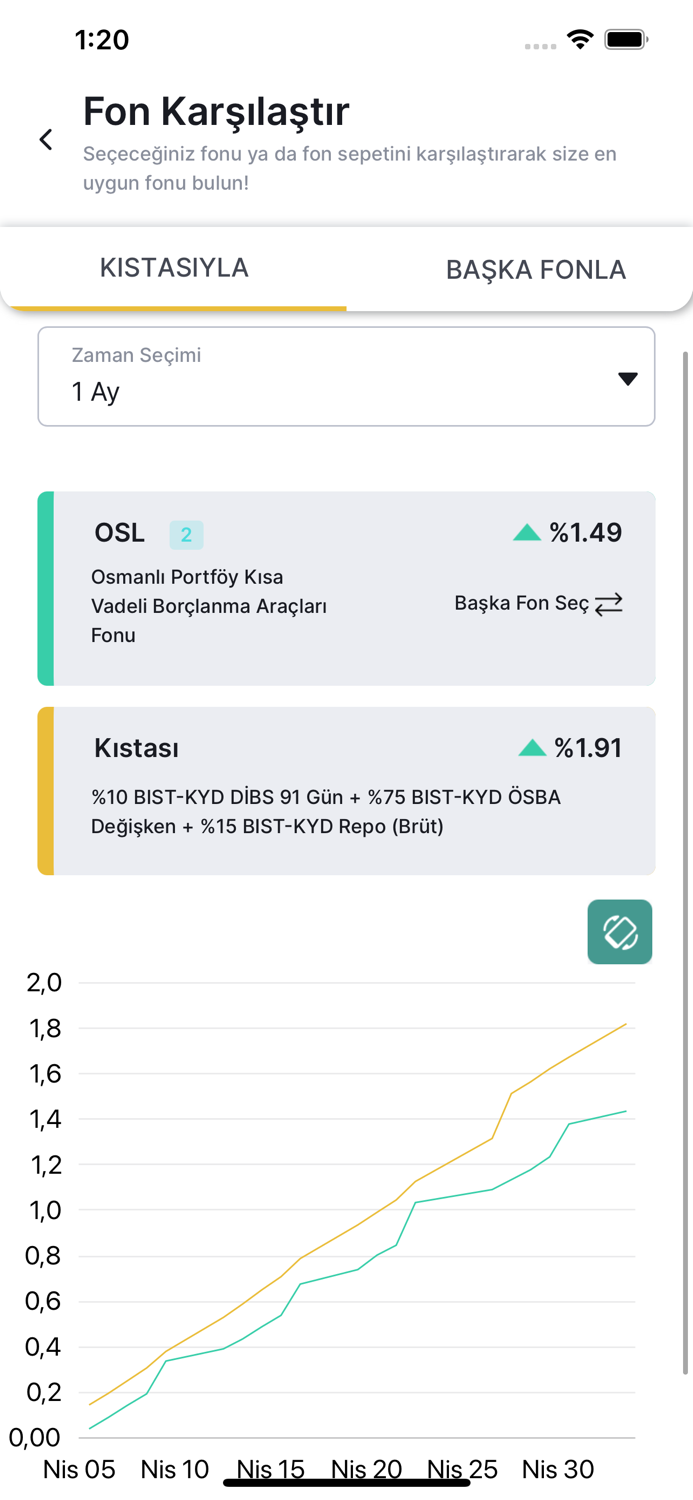Tap the up triangle next to %1.91
This screenshot has width=693, height=1500.
(532, 748)
